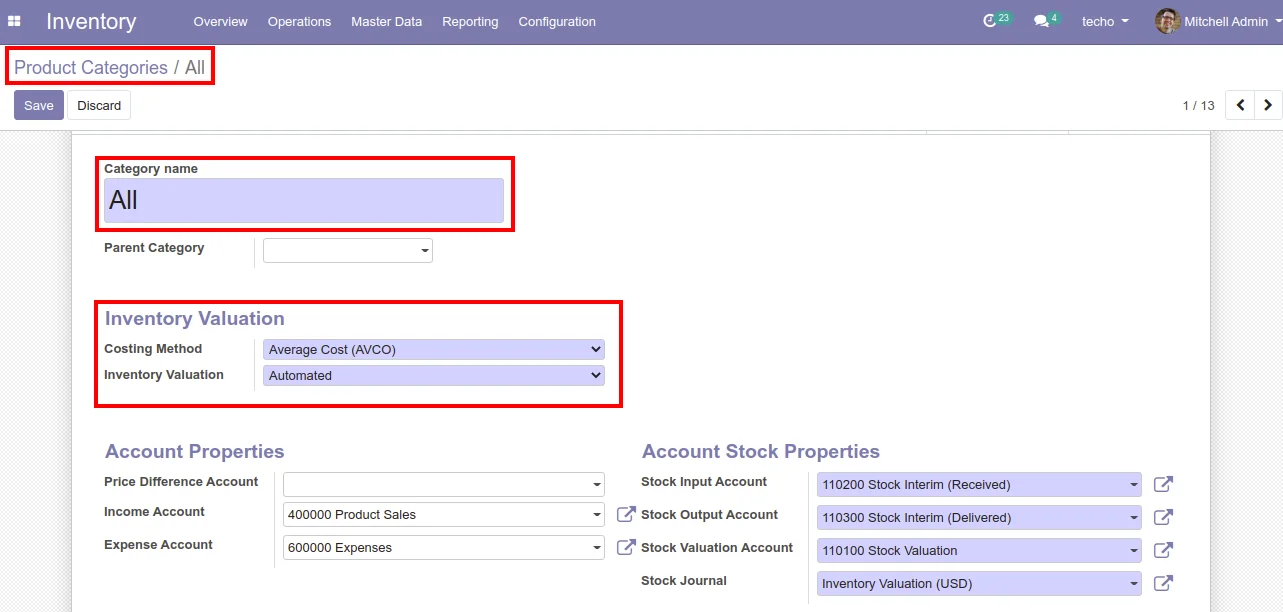
Task: Open external link for Stock Journal
Action: 1163,583
